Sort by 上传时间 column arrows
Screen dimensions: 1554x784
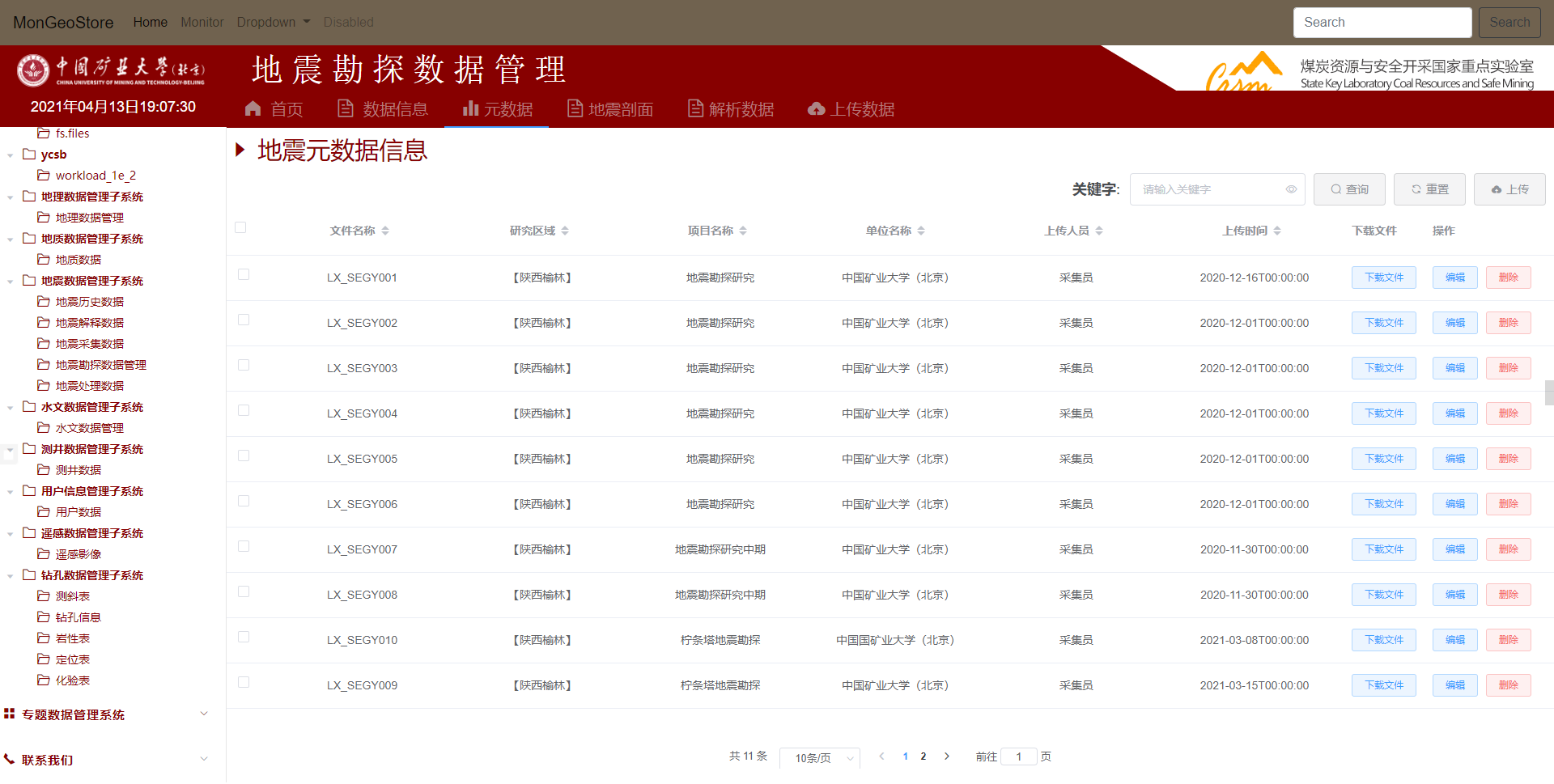coord(1277,231)
